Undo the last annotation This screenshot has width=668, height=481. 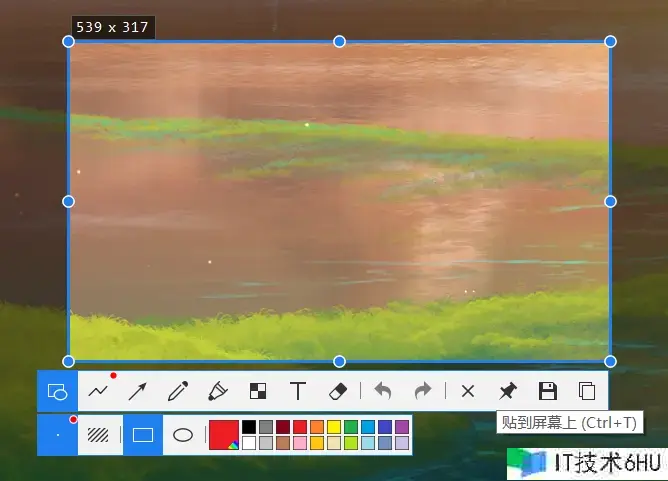[x=382, y=391]
